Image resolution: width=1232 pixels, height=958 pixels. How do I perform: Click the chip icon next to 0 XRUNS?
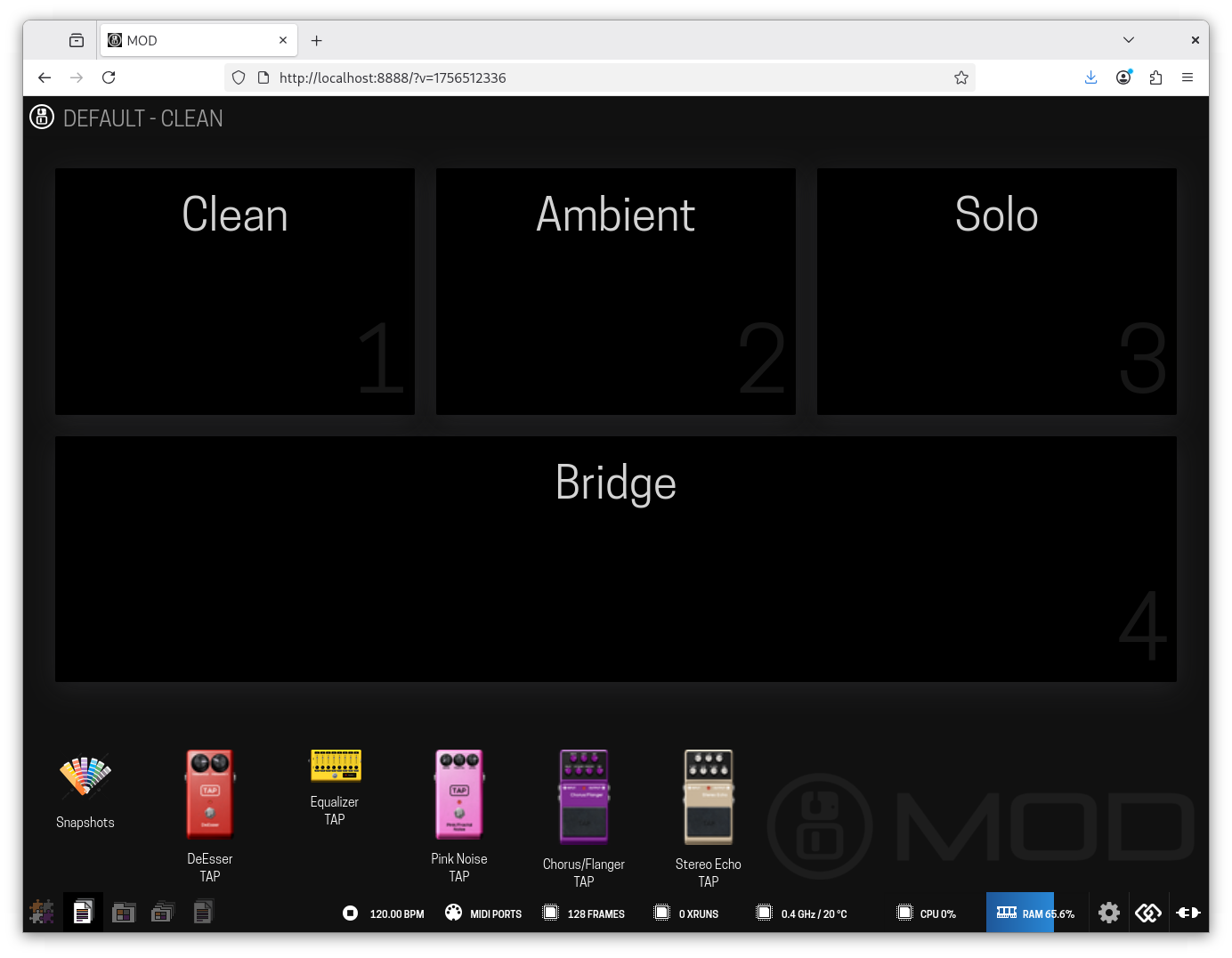pyautogui.click(x=661, y=913)
